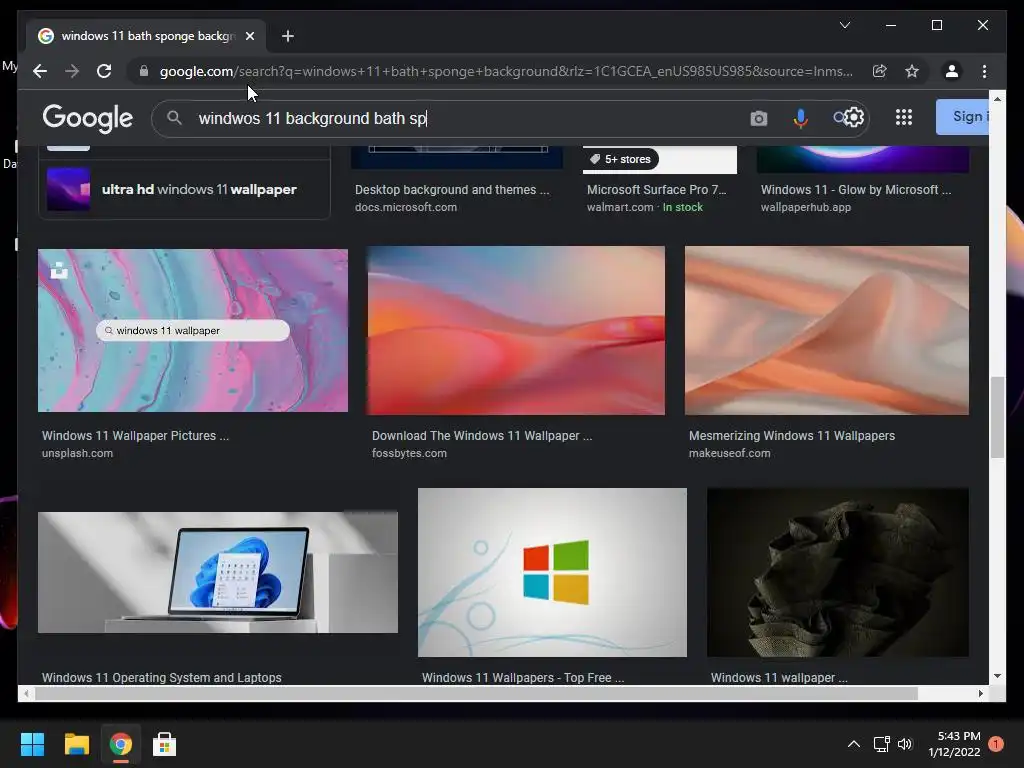This screenshot has height=768, width=1024.
Task: Open docs.microsoft.com source link
Action: pyautogui.click(x=406, y=207)
